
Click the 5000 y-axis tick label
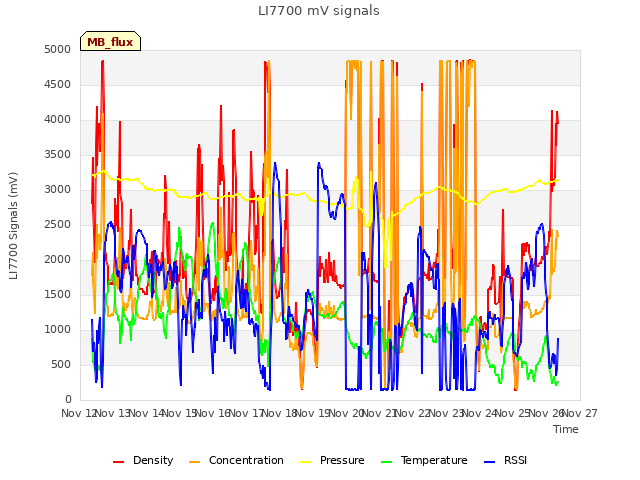pyautogui.click(x=58, y=49)
